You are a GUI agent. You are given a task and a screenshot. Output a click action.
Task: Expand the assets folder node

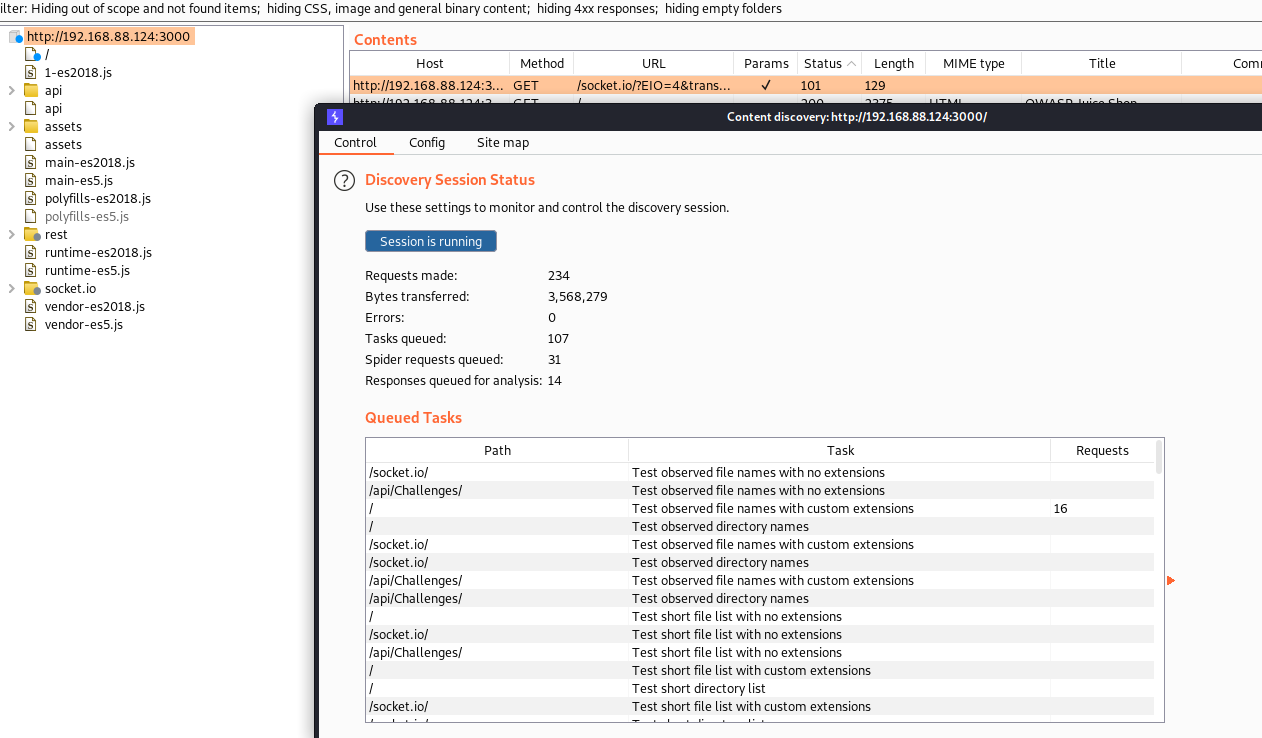coord(11,127)
